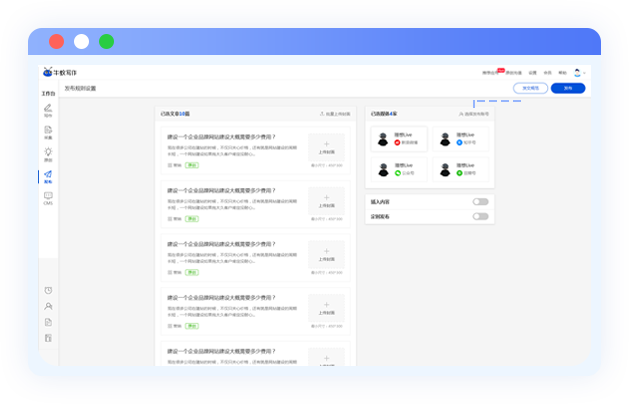Viewport: 629px width, 404px height.
Task: Open the 设置 menu in top bar
Action: coord(533,73)
